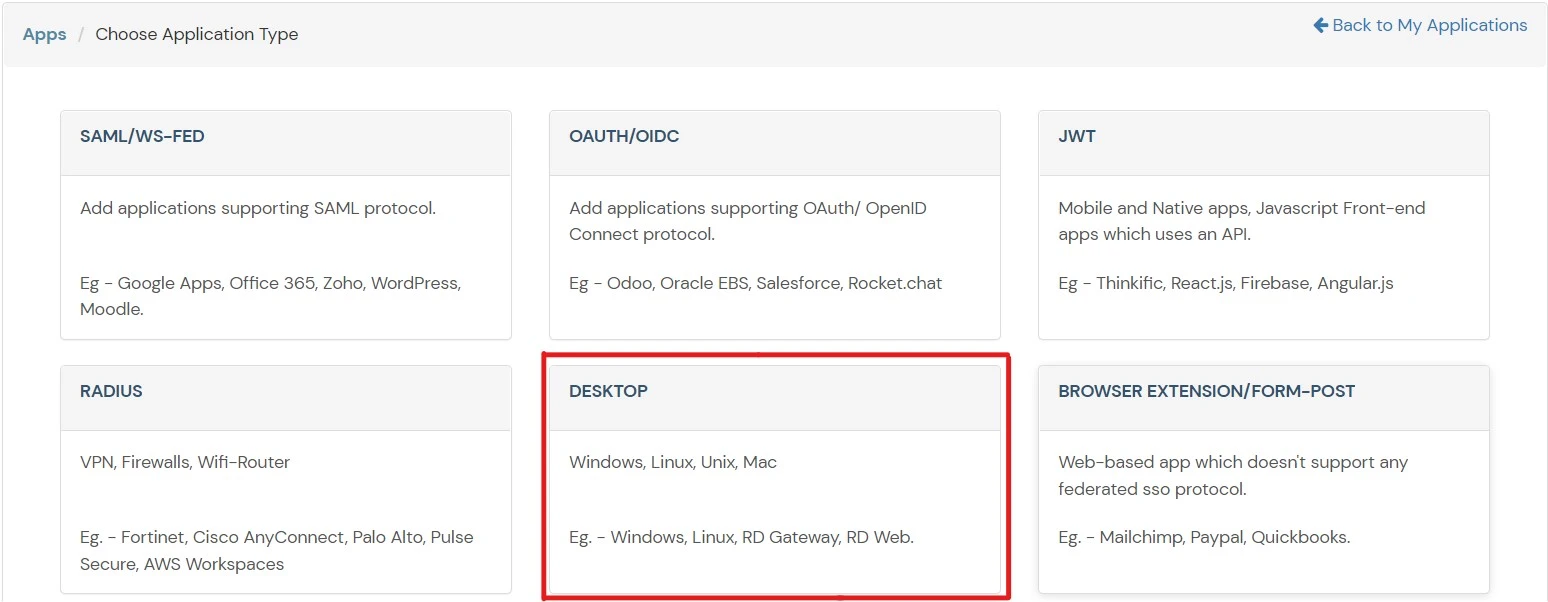This screenshot has width=1548, height=602.
Task: Click the 'Eg. - Windows, Linux, RD Gateway' text
Action: (742, 537)
